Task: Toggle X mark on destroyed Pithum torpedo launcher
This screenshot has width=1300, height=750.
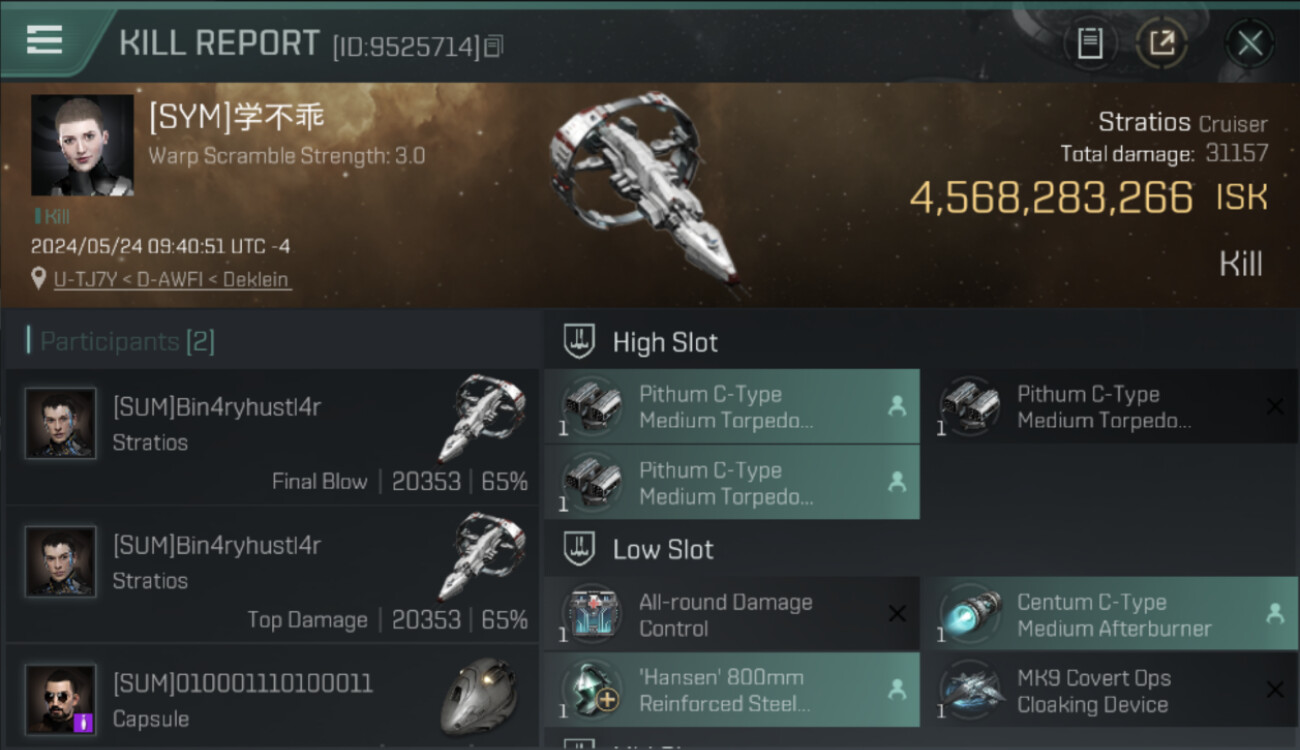Action: coord(1274,406)
